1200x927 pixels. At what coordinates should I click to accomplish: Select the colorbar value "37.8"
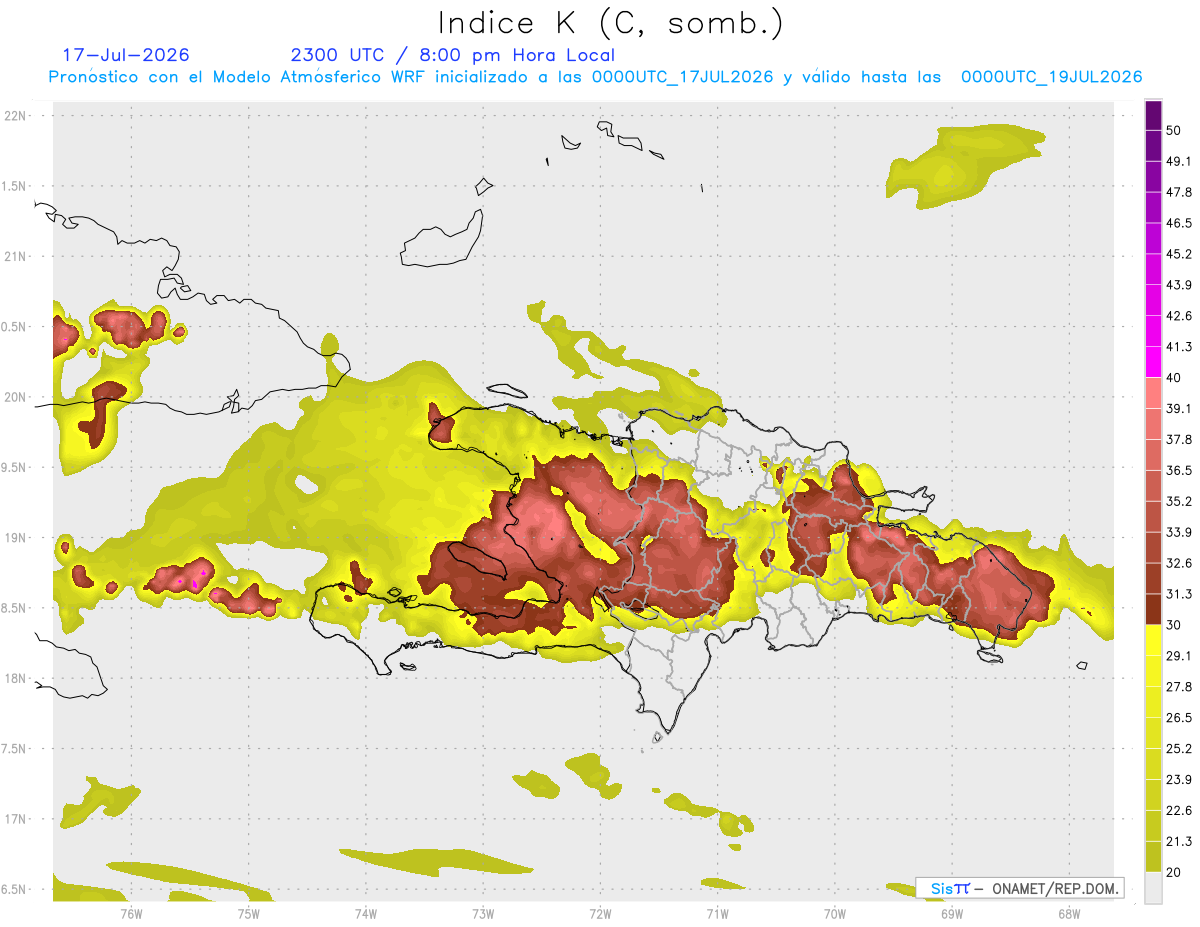tap(1178, 440)
